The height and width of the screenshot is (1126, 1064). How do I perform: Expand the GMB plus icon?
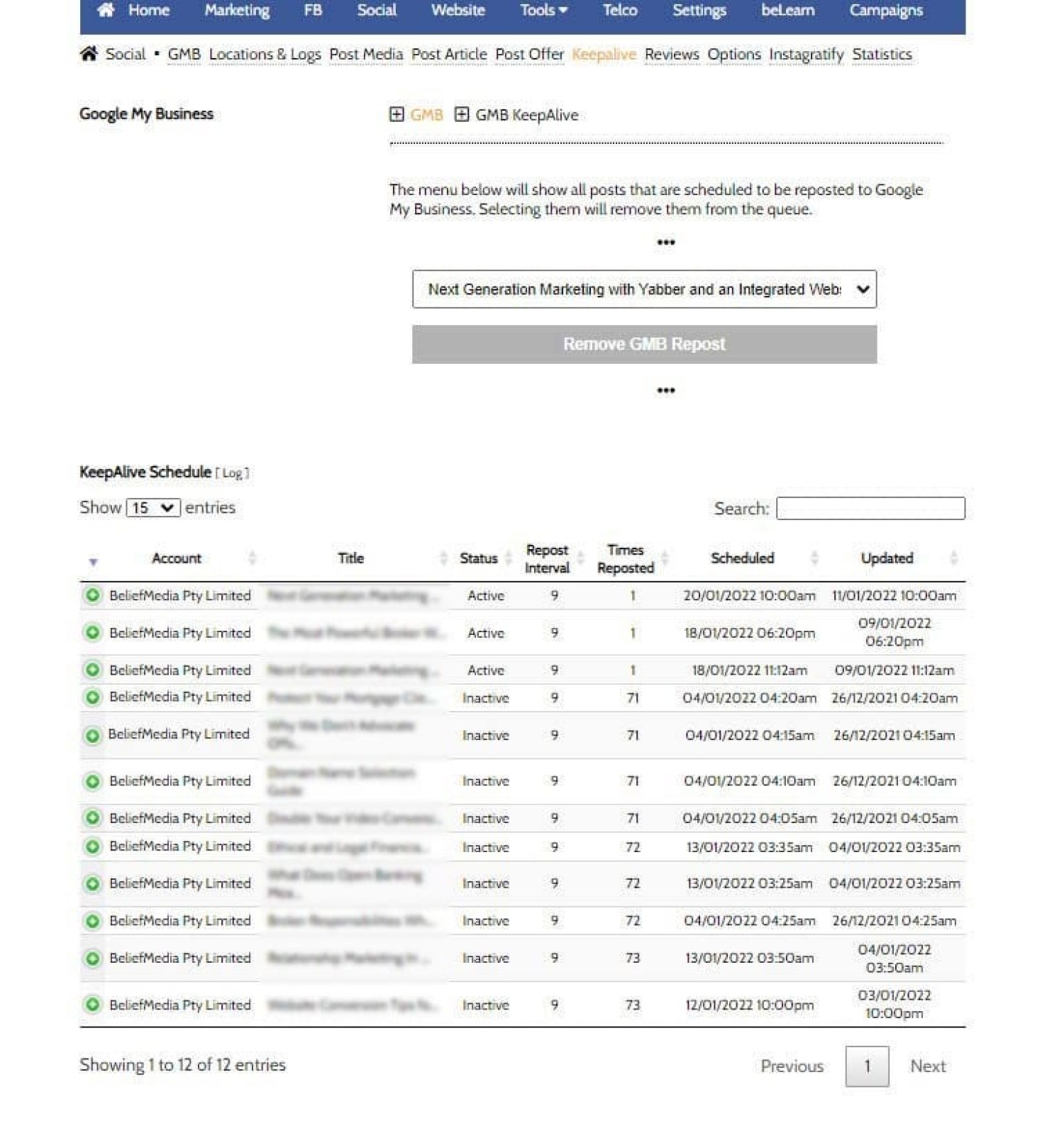(x=397, y=114)
